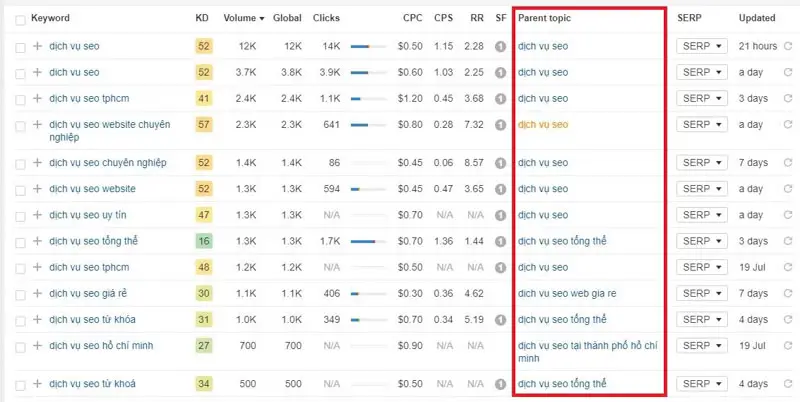View SF icon for 'dịch vụ seo uy tín' row

click(x=501, y=215)
